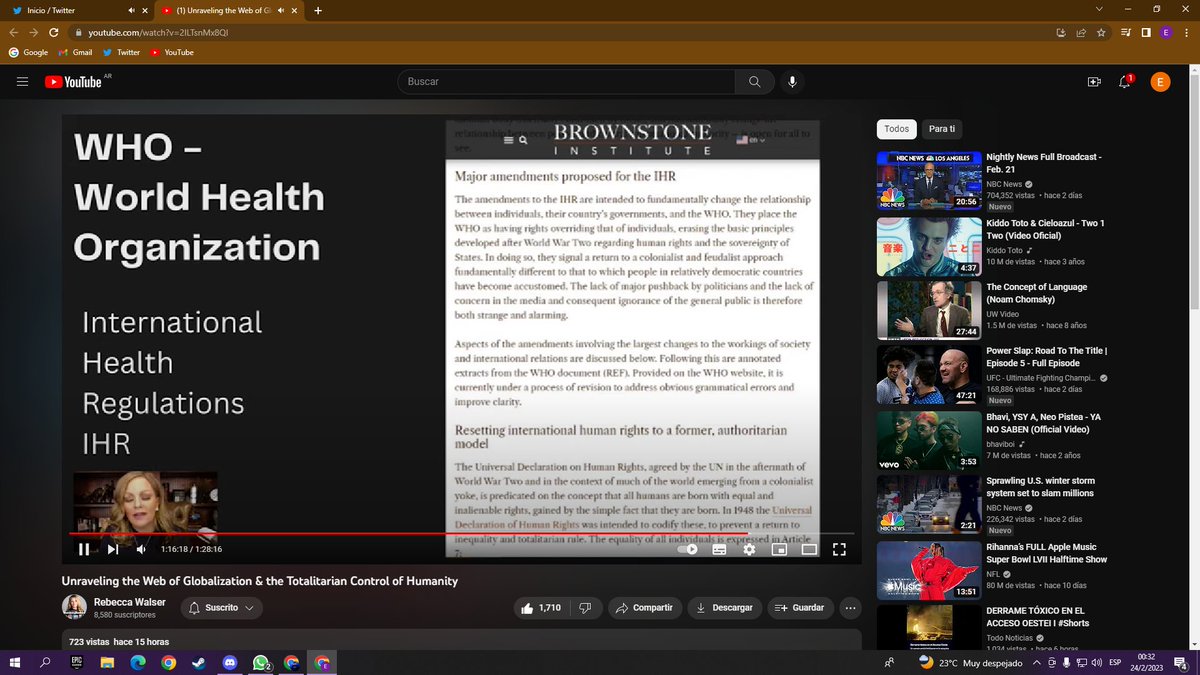Screen dimensions: 1200x675
Task: Expand the Suscrito subscription dropdown
Action: point(222,607)
